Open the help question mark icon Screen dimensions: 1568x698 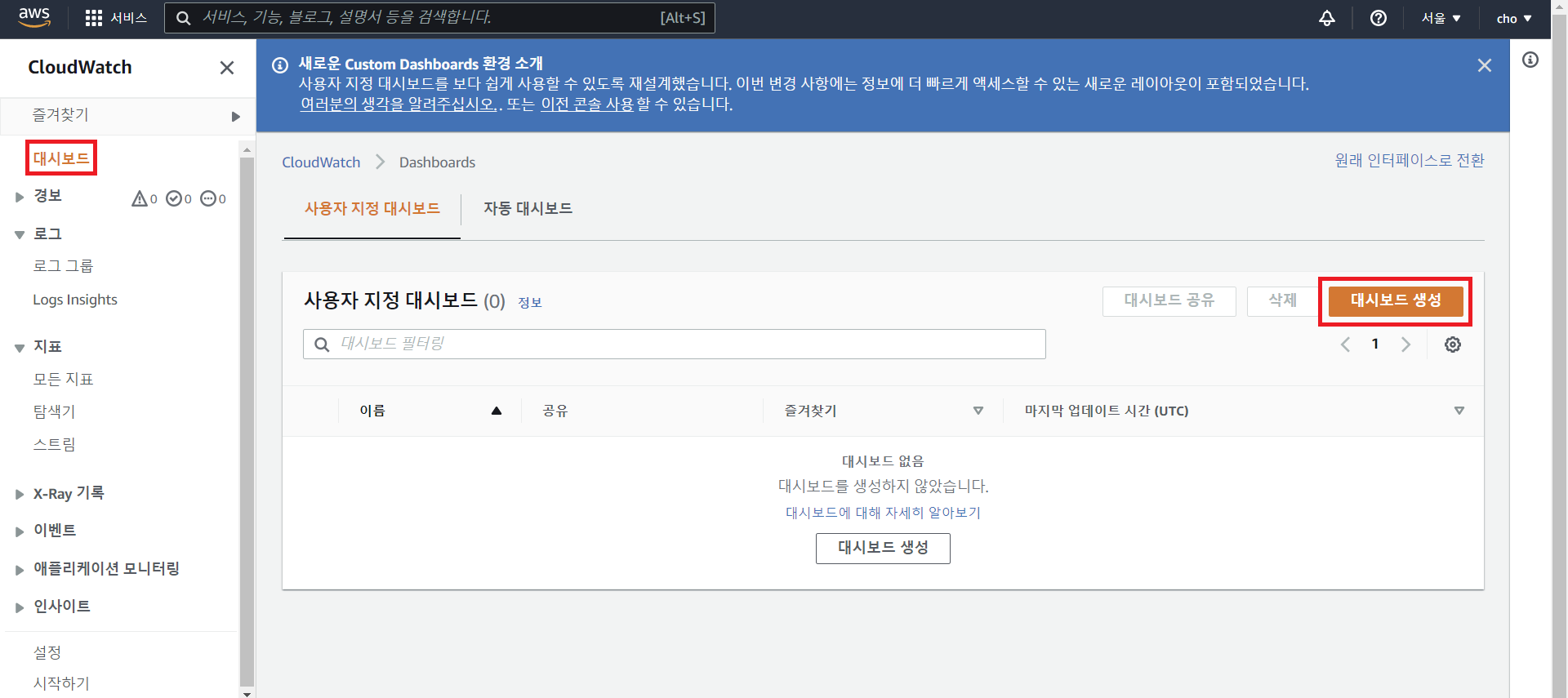pos(1379,18)
